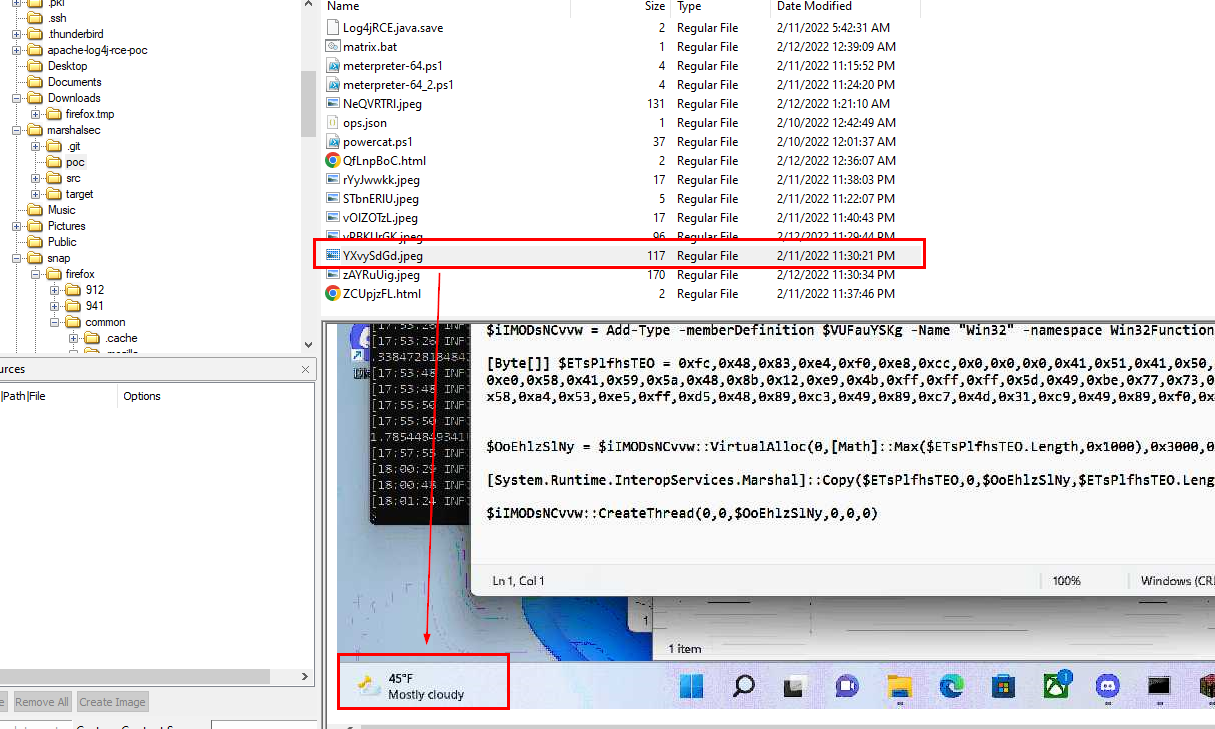The image size is (1215, 729).
Task: Close the evidence sources panel
Action: tap(306, 370)
